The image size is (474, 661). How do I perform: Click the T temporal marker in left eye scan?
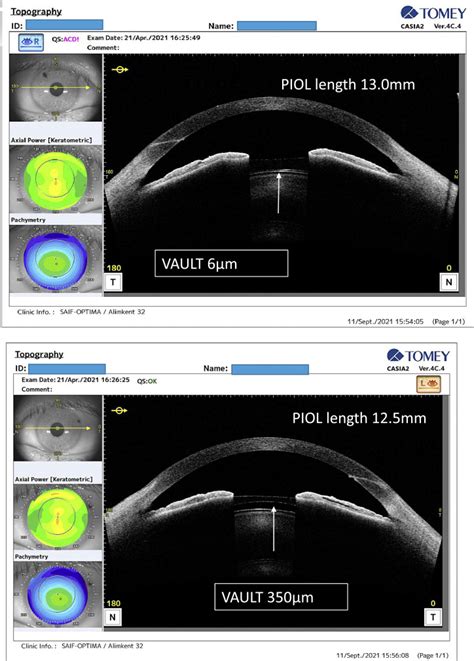433,617
